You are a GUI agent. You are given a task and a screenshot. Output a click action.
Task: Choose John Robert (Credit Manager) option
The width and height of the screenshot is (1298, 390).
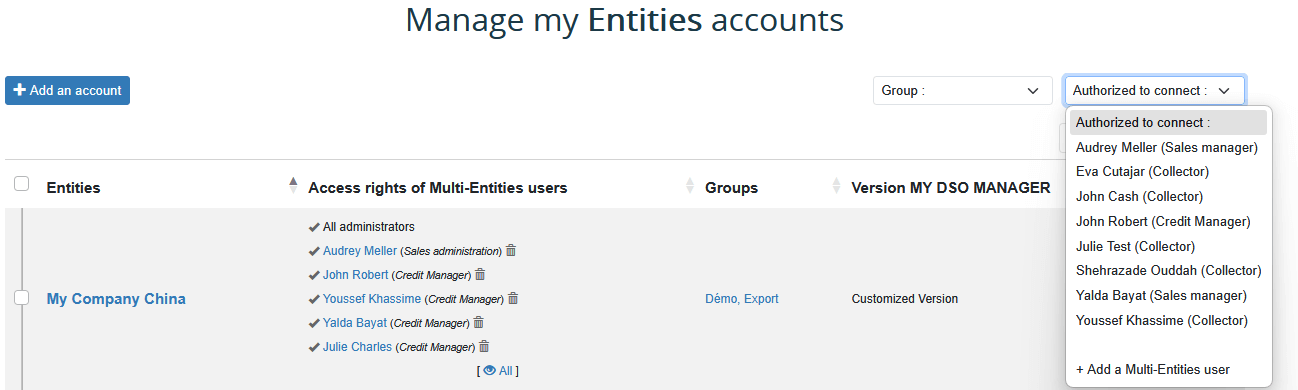tap(1168, 221)
